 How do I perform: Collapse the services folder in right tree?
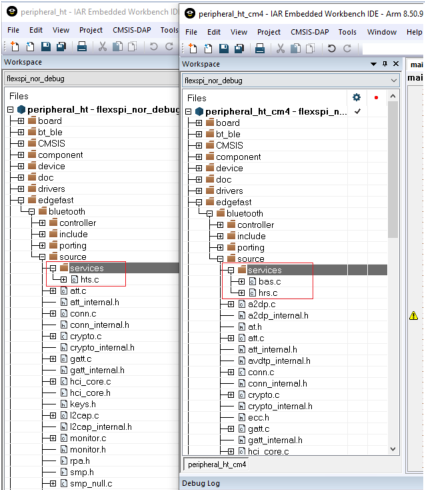[x=231, y=270]
